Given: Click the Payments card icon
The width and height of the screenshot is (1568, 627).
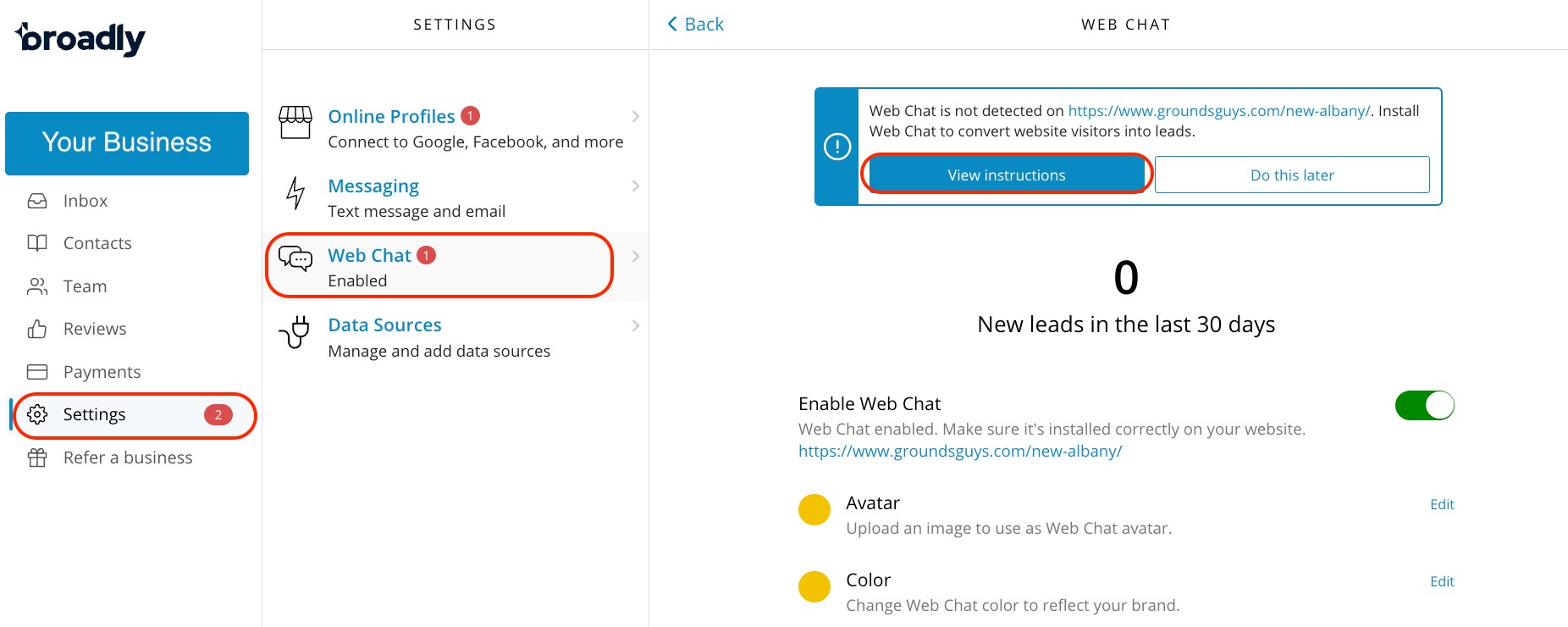Looking at the screenshot, I should (x=37, y=372).
